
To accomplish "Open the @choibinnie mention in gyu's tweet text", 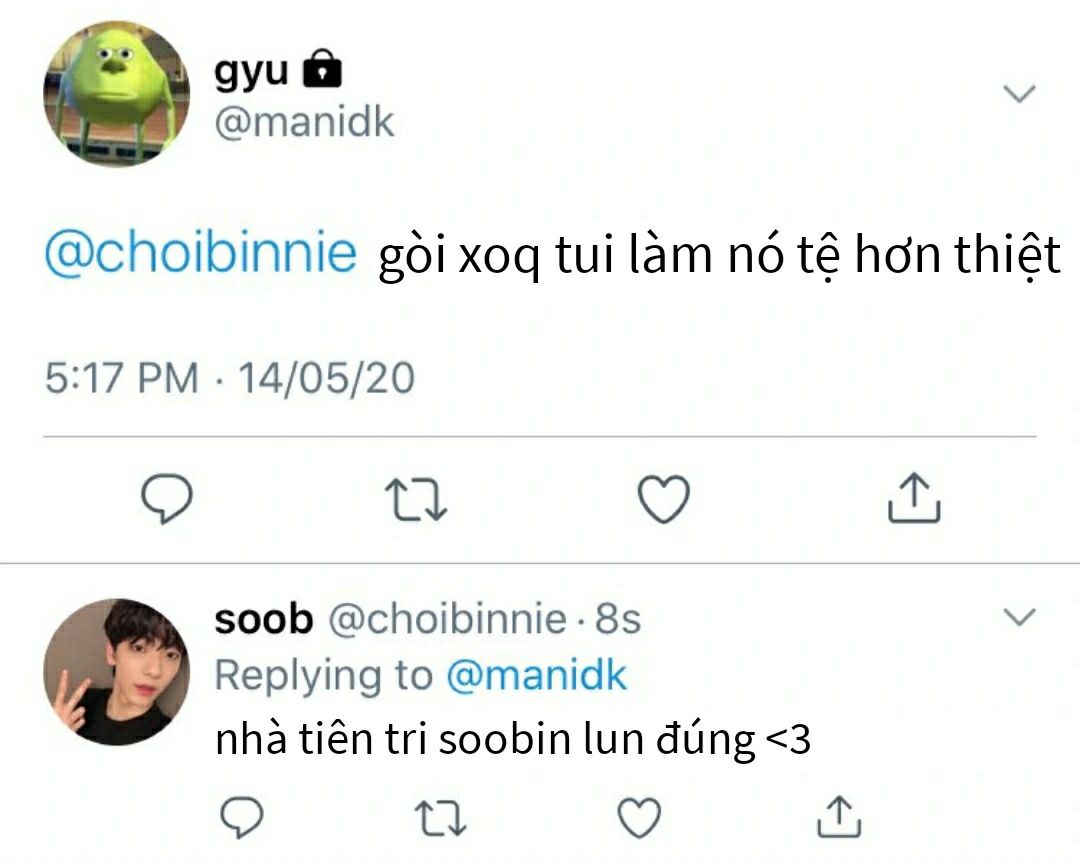I will tap(200, 255).
